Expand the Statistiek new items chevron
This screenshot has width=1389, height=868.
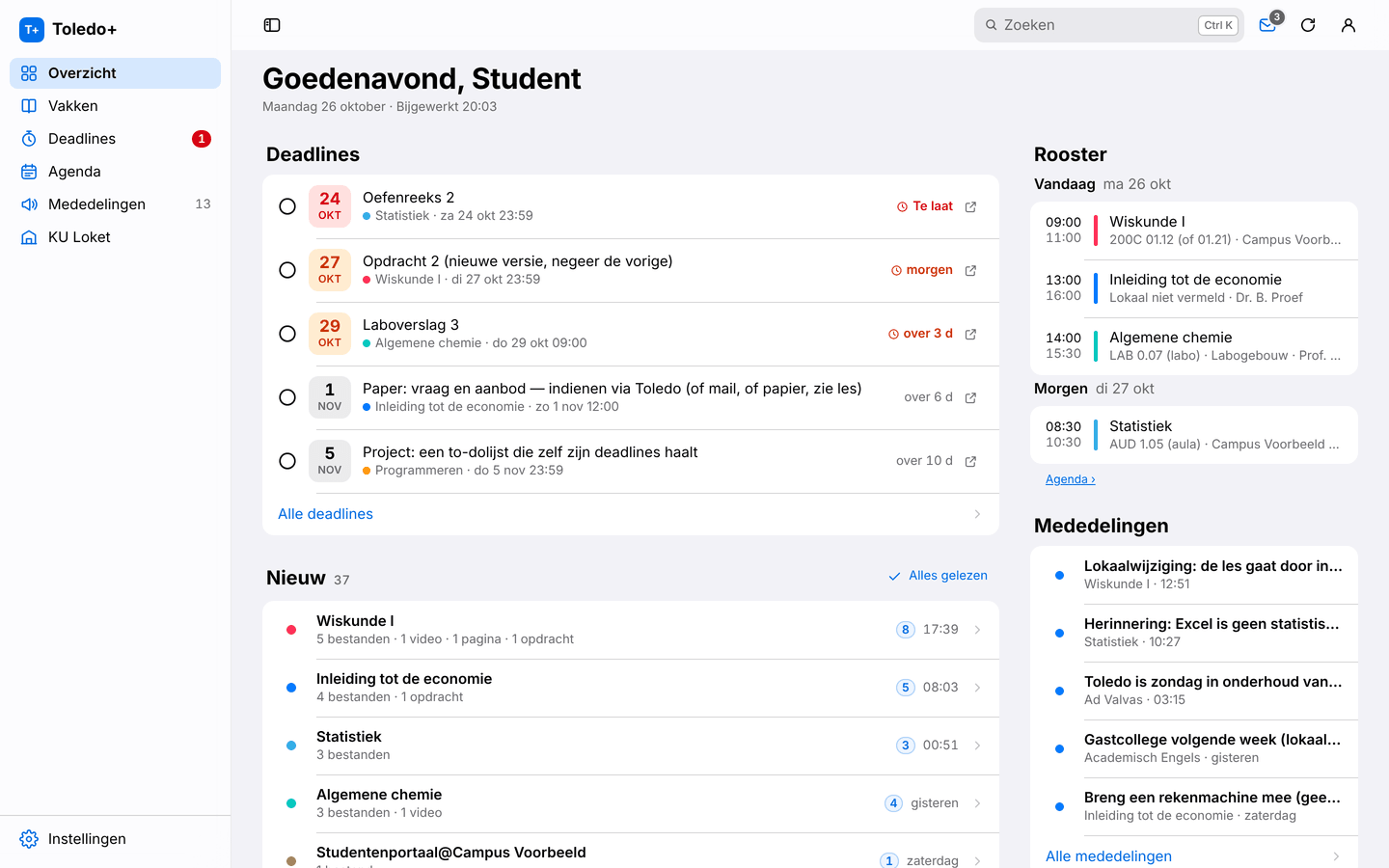click(977, 746)
